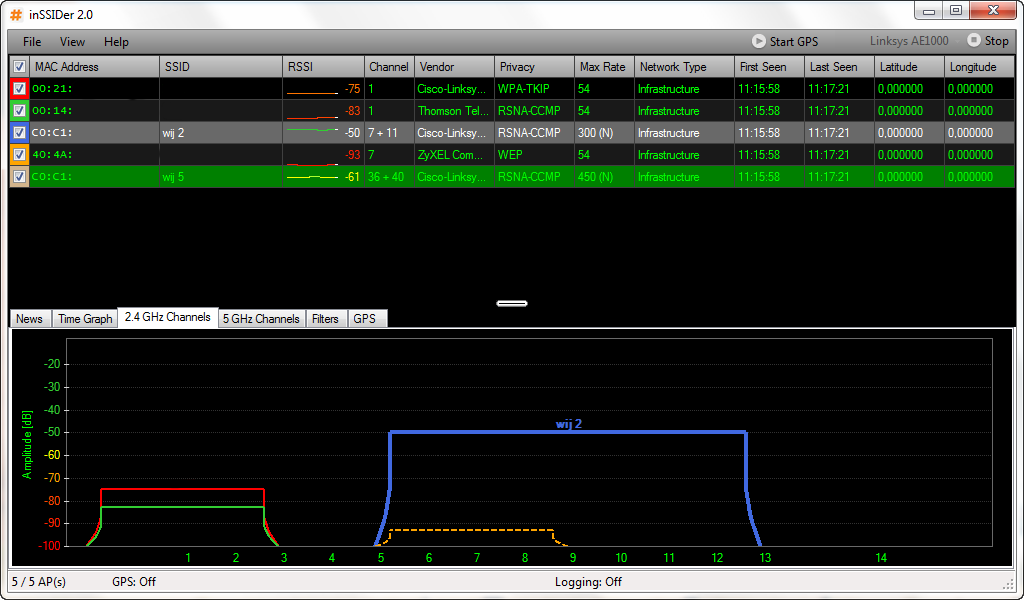The width and height of the screenshot is (1024, 600).
Task: Sort by the MAC Address column header
Action: pyautogui.click(x=95, y=67)
